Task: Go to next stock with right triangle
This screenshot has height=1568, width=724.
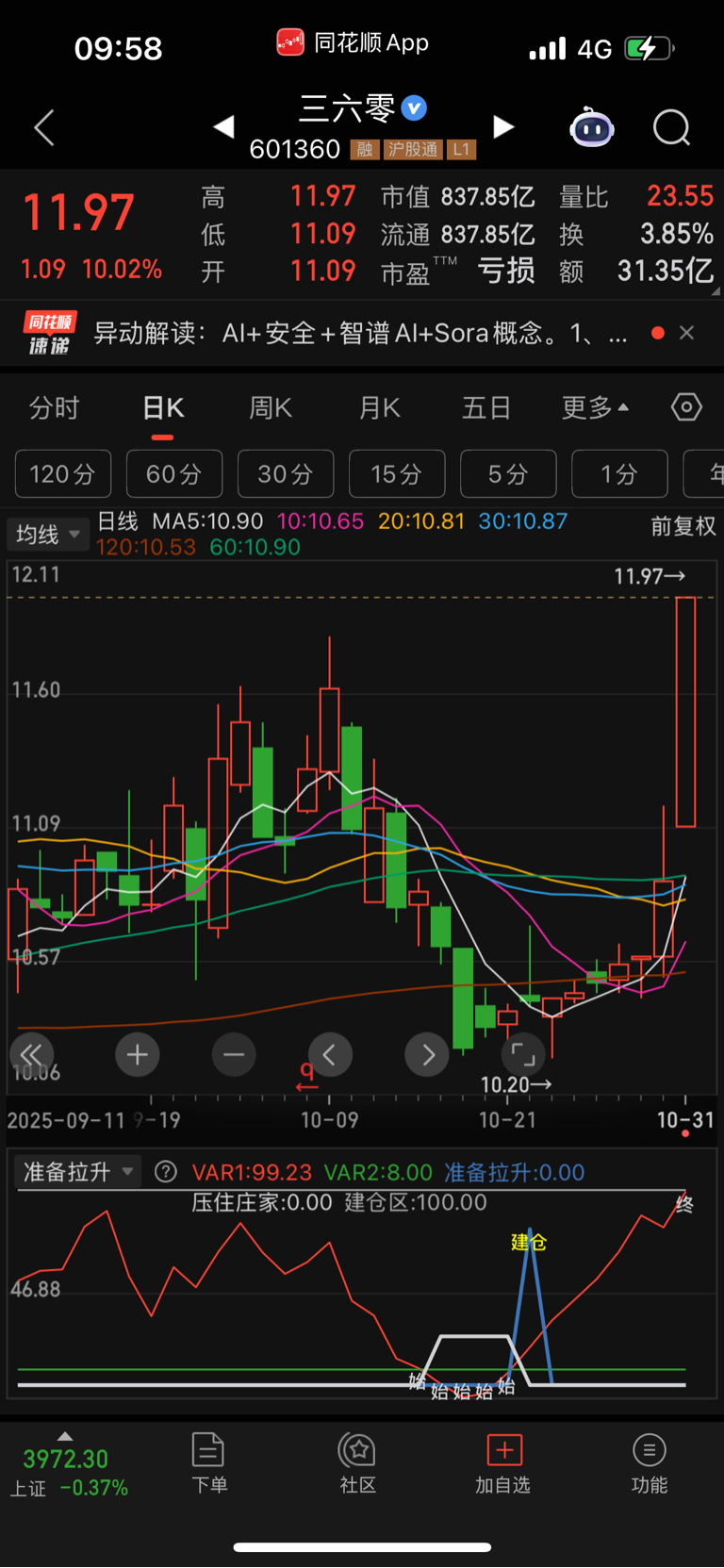Action: (504, 126)
